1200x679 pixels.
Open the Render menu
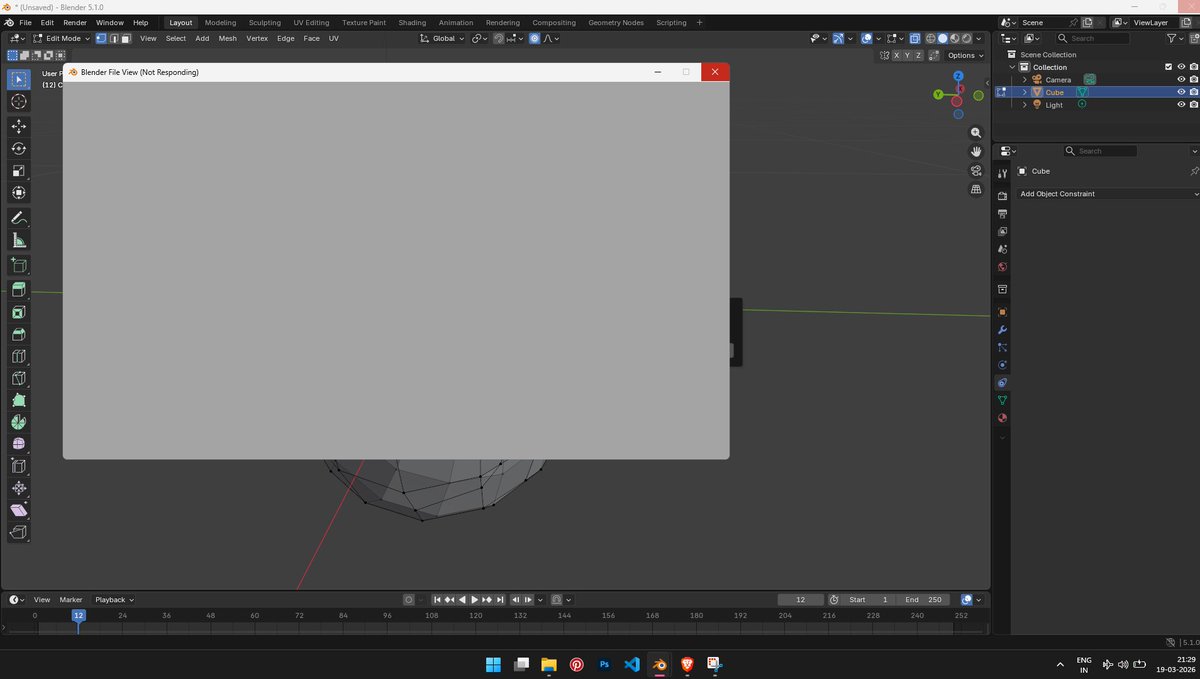point(75,22)
